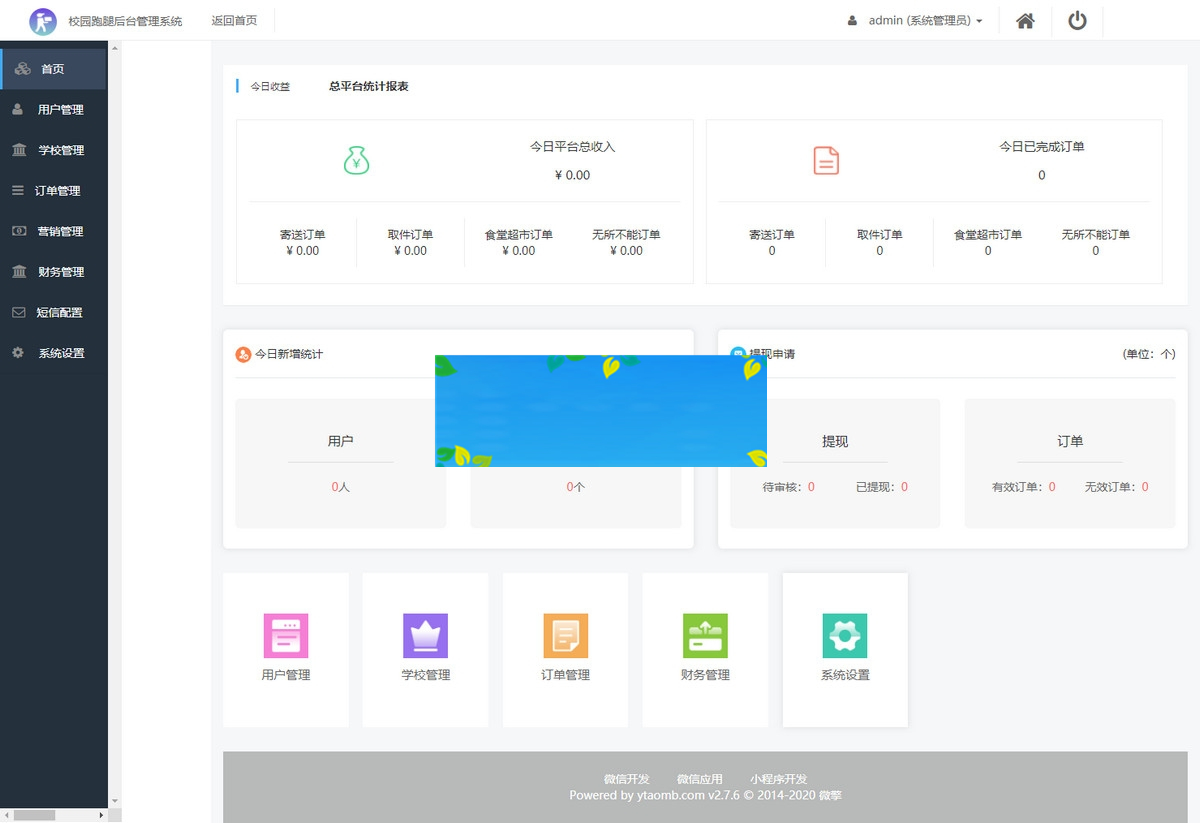Click the document icon on 订单管理 card
The height and width of the screenshot is (823, 1200).
tap(565, 635)
